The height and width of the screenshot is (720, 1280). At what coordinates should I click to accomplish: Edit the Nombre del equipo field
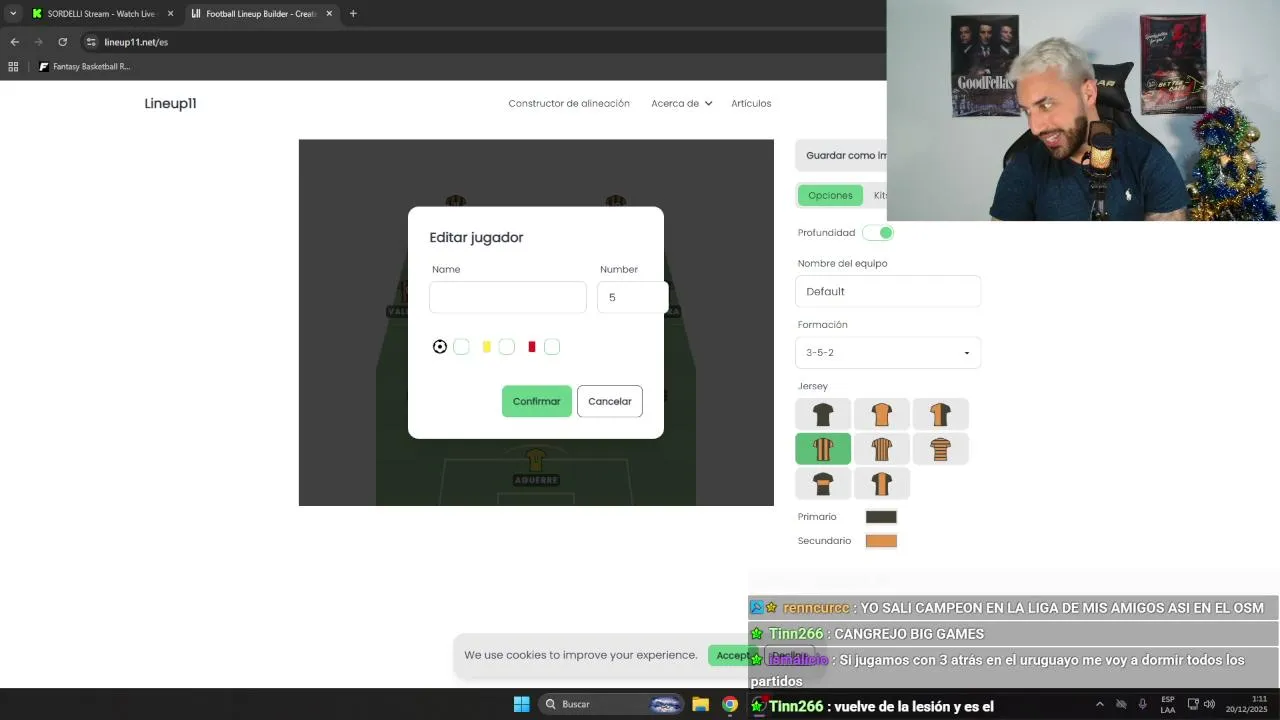pos(888,291)
